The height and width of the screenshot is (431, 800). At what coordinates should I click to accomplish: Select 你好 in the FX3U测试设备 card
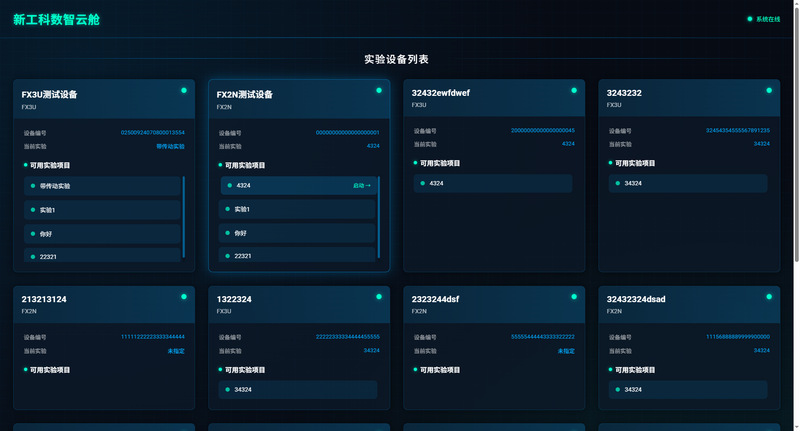coord(102,234)
